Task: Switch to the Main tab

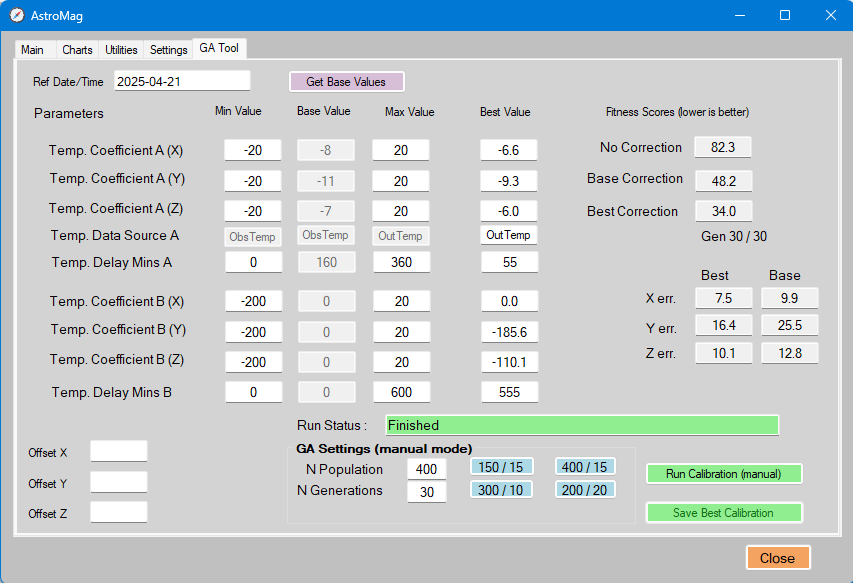Action: (32, 49)
